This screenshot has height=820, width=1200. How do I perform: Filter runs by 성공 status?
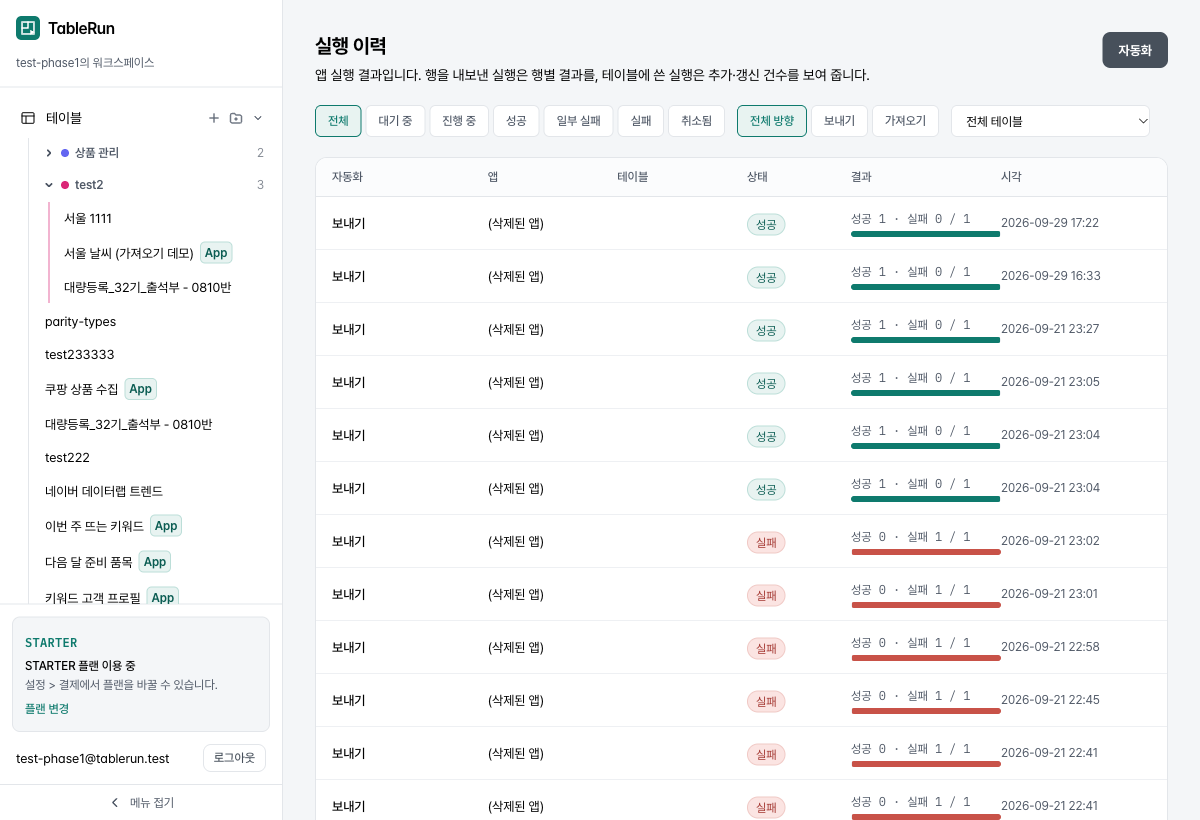tap(516, 121)
